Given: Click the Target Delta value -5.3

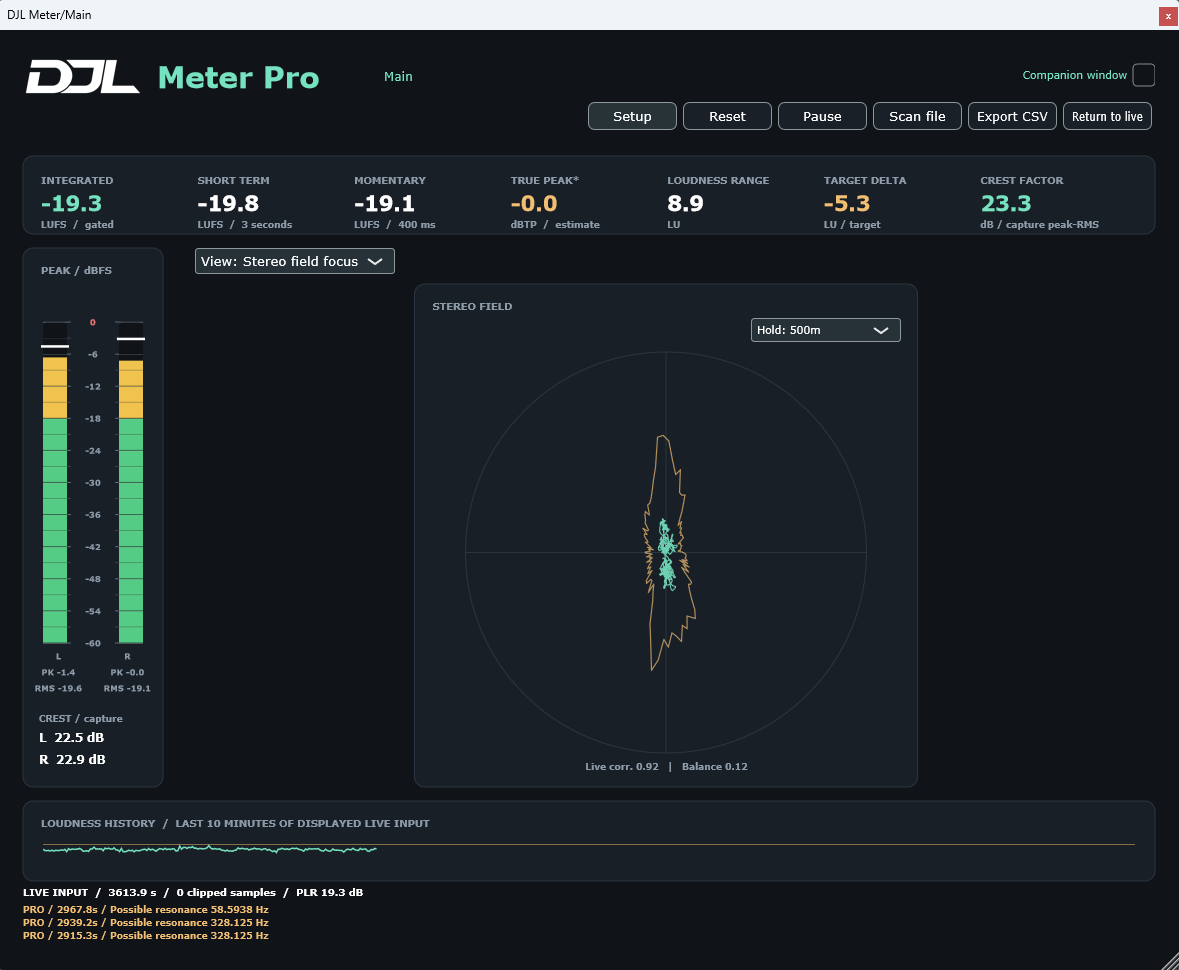Looking at the screenshot, I should click(x=847, y=203).
